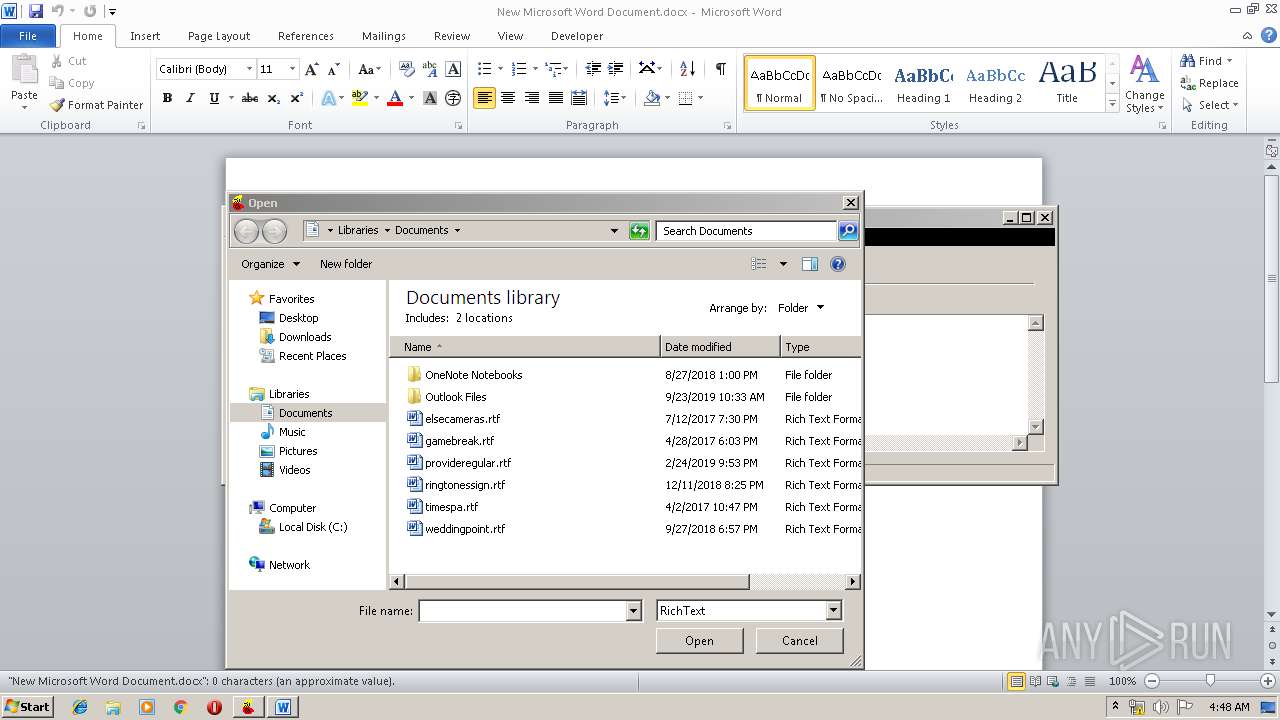
Task: Switch to Full Screen Reading view
Action: 1035,681
